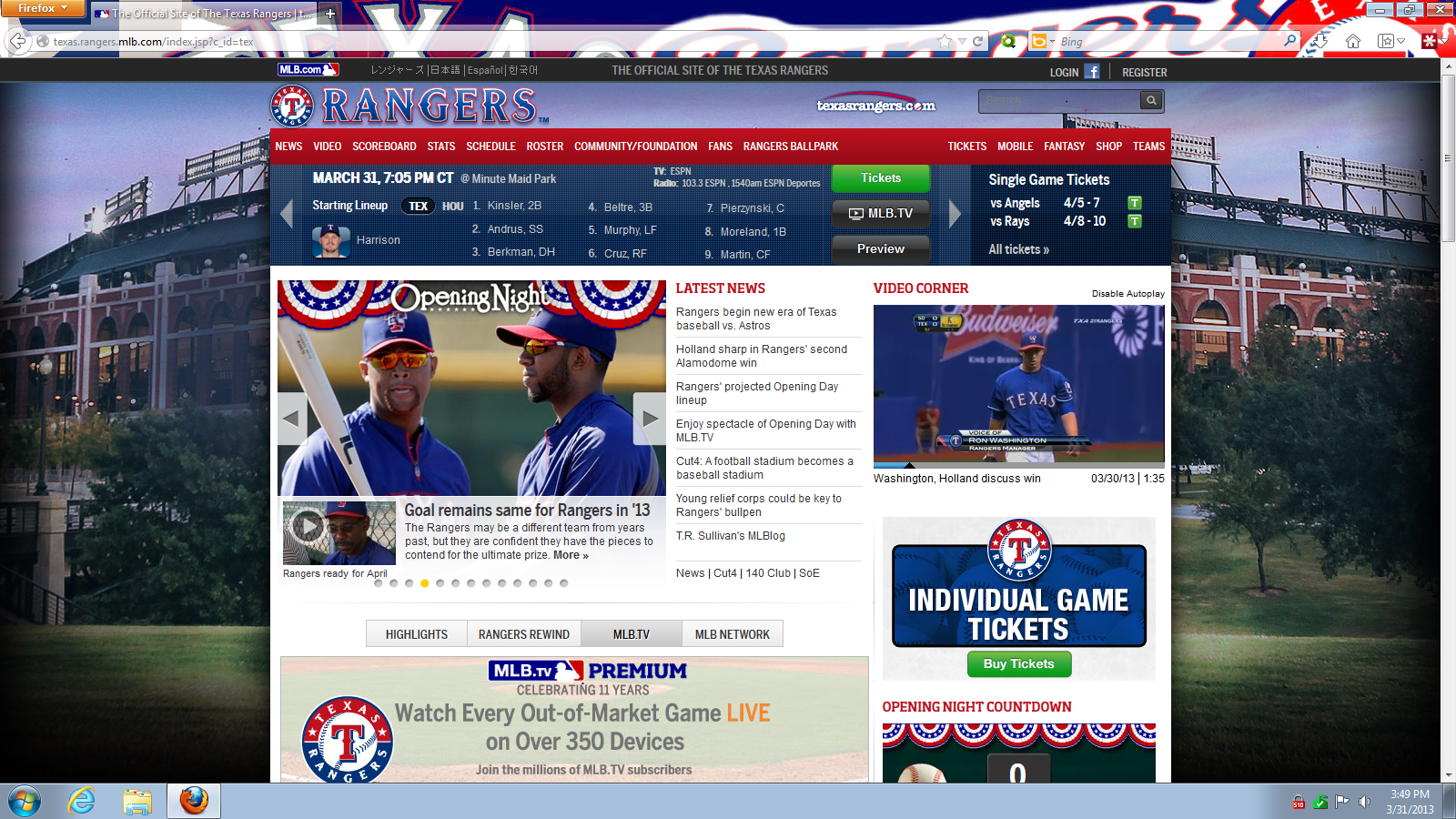Open the ROSTER menu in the site navigation

click(545, 147)
